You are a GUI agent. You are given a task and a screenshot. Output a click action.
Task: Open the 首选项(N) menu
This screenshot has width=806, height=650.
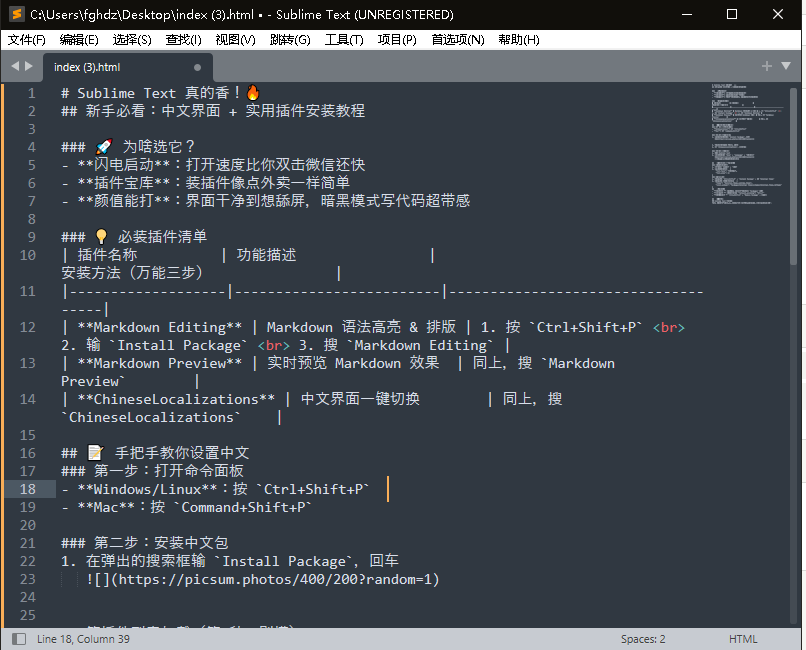coord(457,40)
